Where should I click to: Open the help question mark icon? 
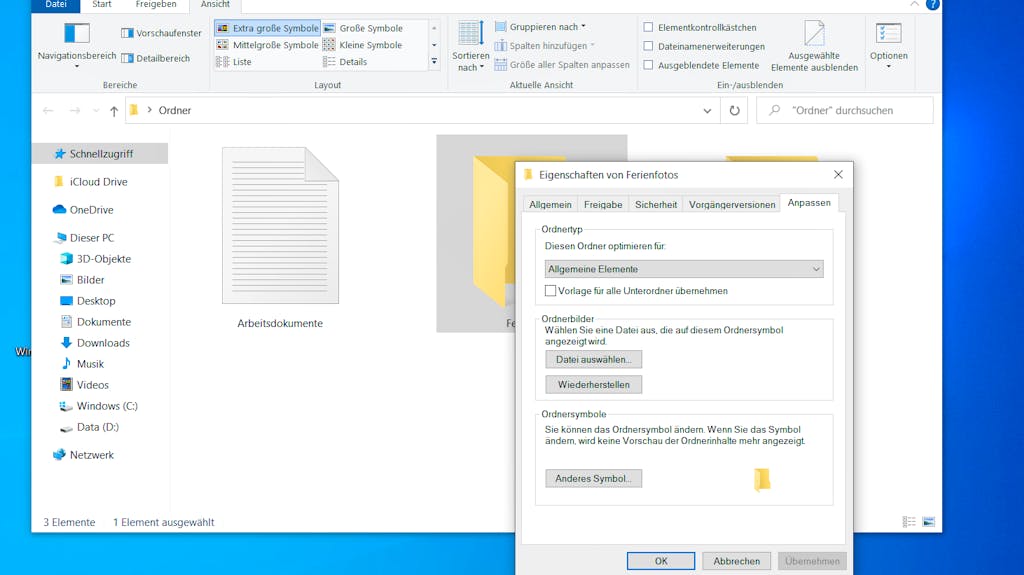tap(933, 4)
